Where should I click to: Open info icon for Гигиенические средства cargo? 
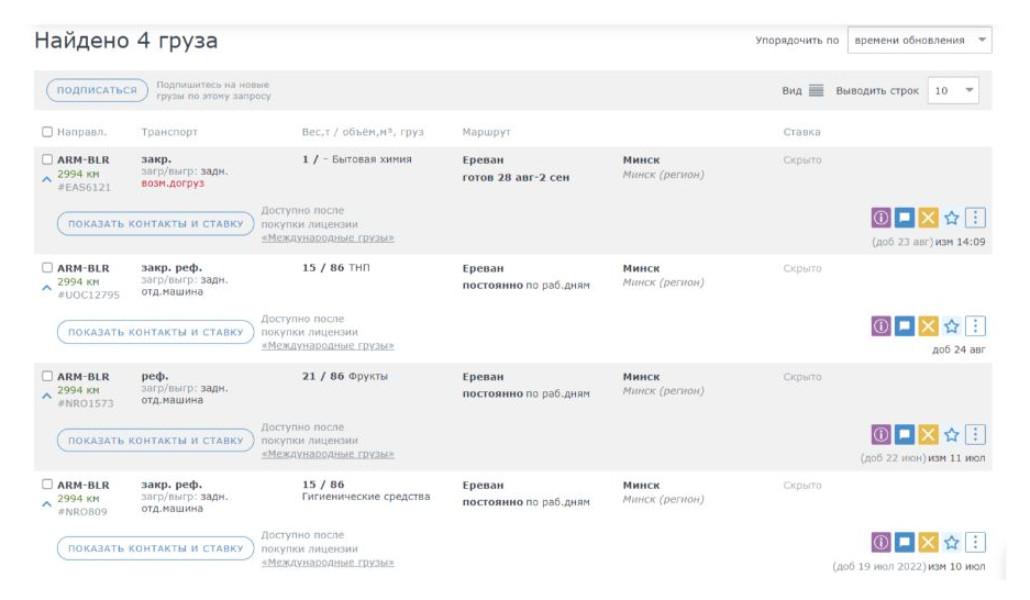(881, 542)
